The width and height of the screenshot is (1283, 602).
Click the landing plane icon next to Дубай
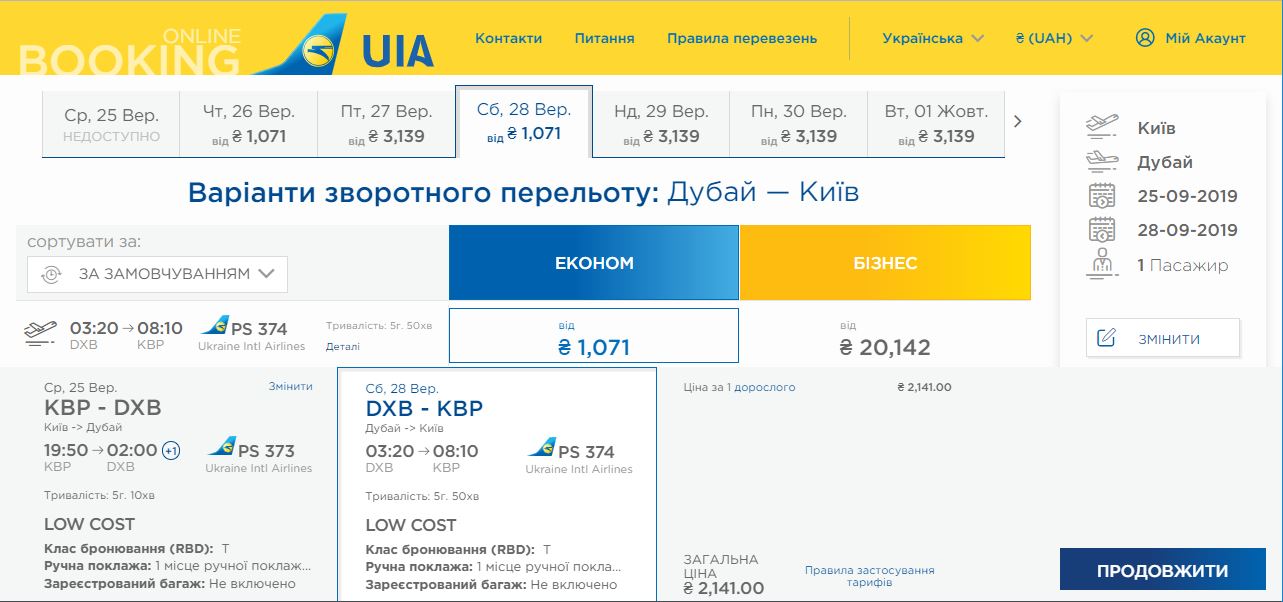tap(1102, 162)
